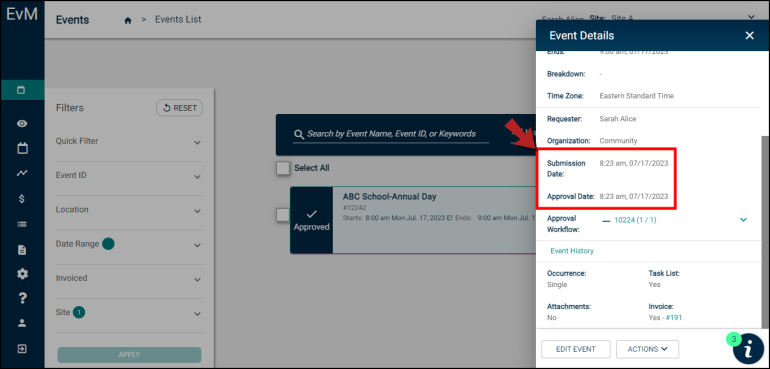Image resolution: width=770 pixels, height=369 pixels.
Task: Click the EvM logo
Action: pos(22,14)
